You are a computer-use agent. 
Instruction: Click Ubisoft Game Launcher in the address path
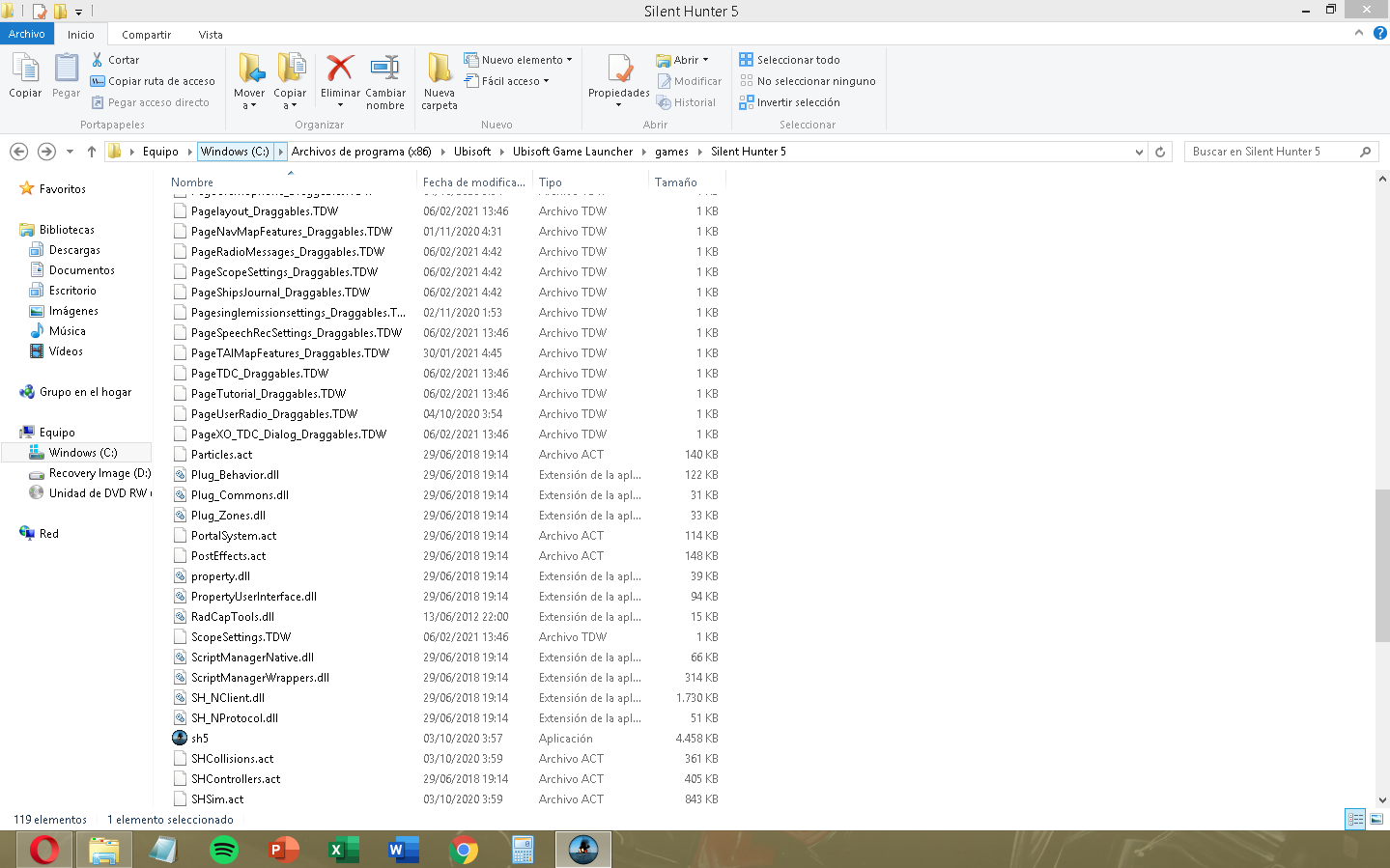(x=573, y=152)
